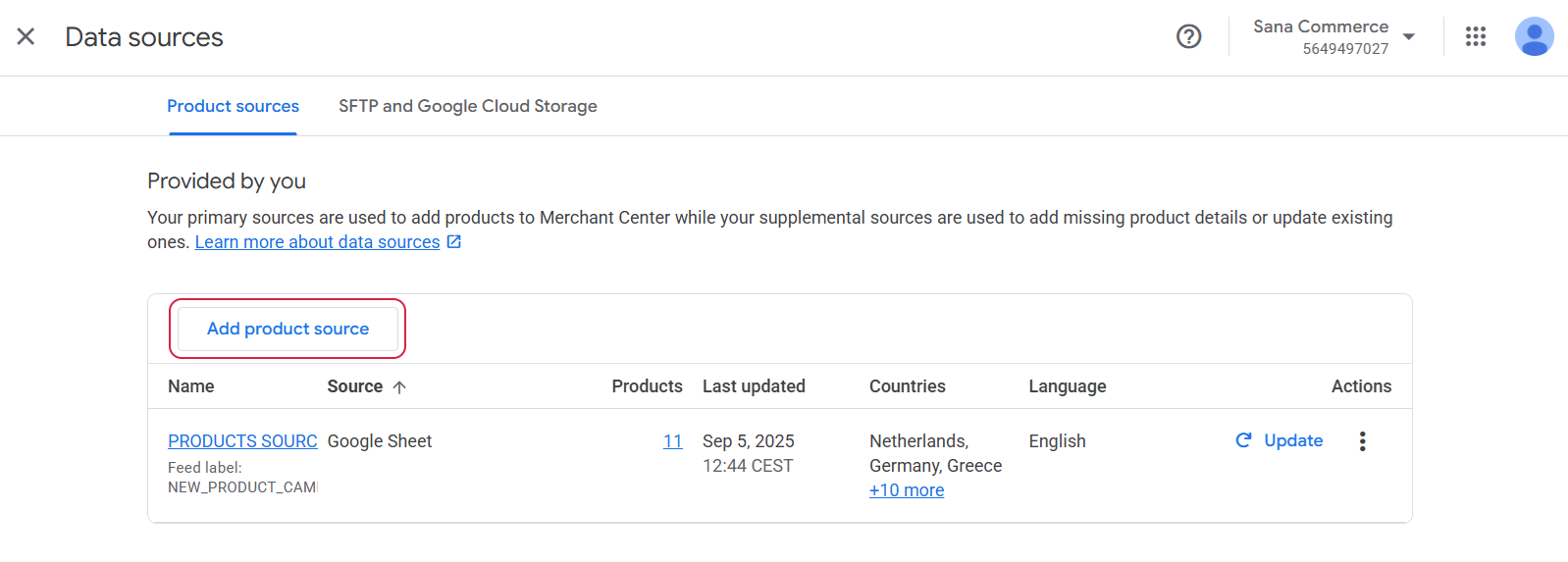This screenshot has width=1568, height=562.
Task: Open the Google apps grid
Action: click(x=1476, y=37)
